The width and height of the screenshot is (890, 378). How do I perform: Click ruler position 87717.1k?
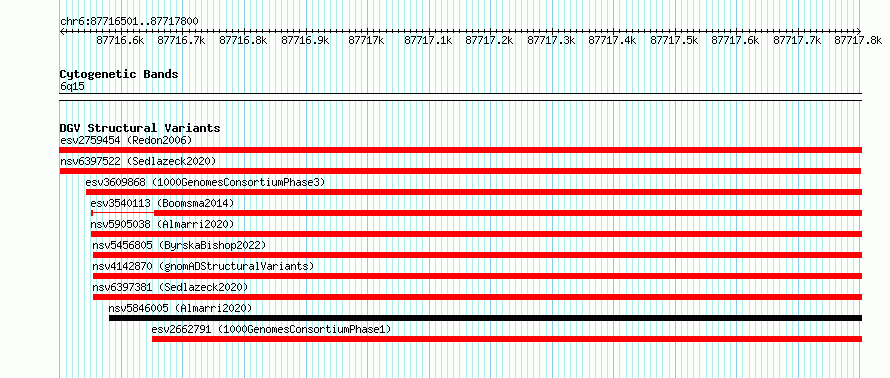pos(428,40)
